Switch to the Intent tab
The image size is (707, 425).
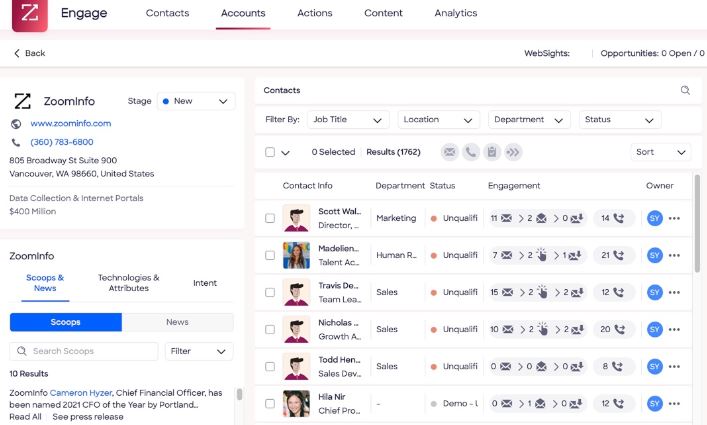coord(205,283)
